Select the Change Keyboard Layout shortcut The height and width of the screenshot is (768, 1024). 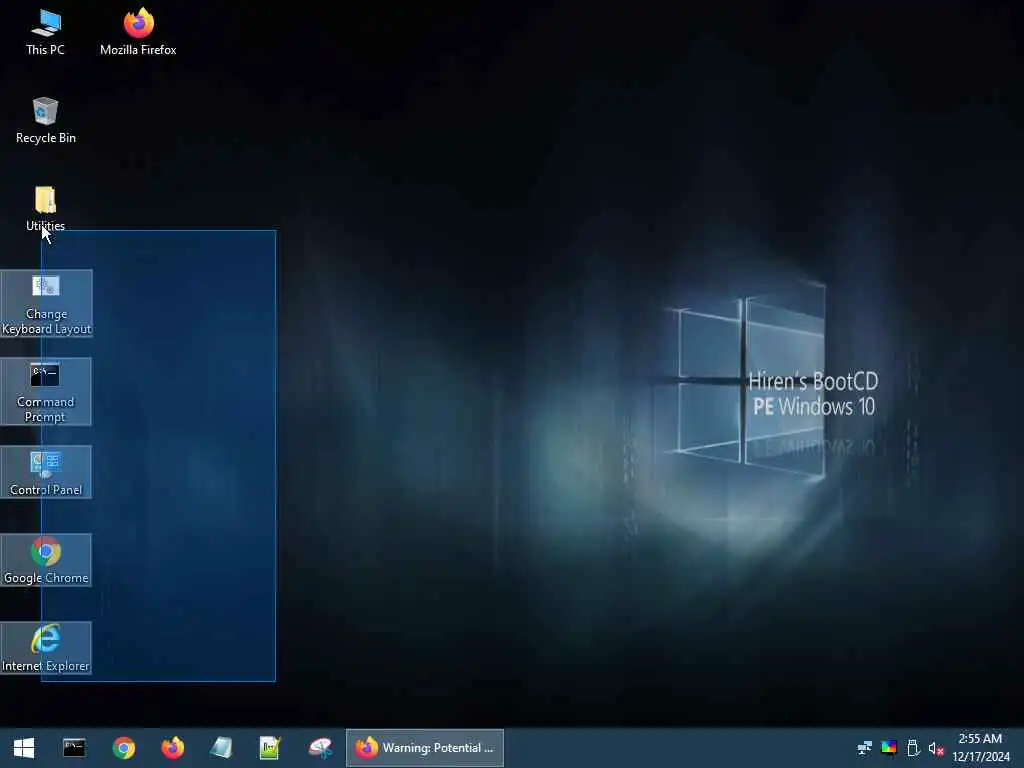coord(46,304)
